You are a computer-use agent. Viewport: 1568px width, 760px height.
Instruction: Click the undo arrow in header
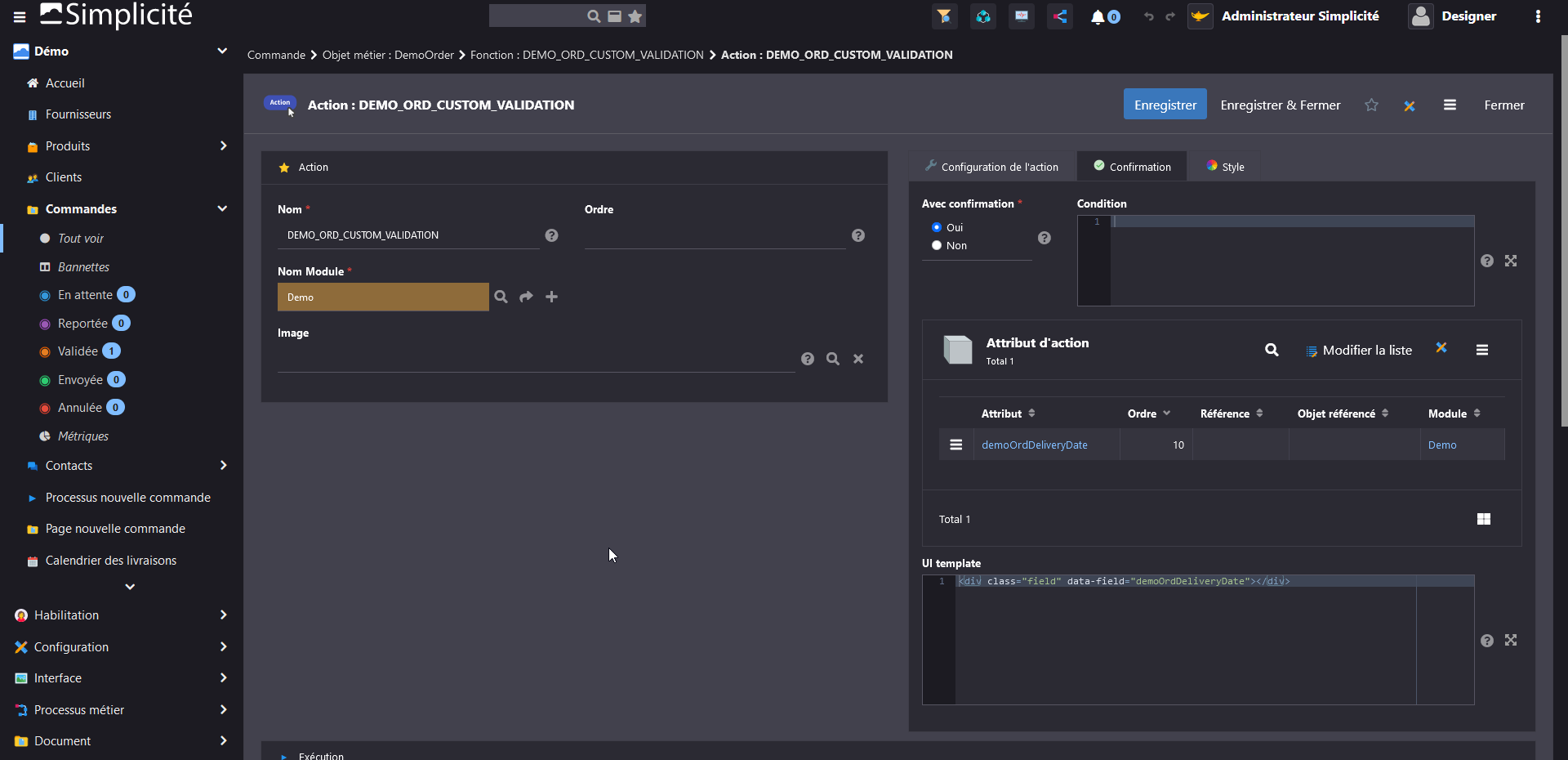coord(1149,16)
